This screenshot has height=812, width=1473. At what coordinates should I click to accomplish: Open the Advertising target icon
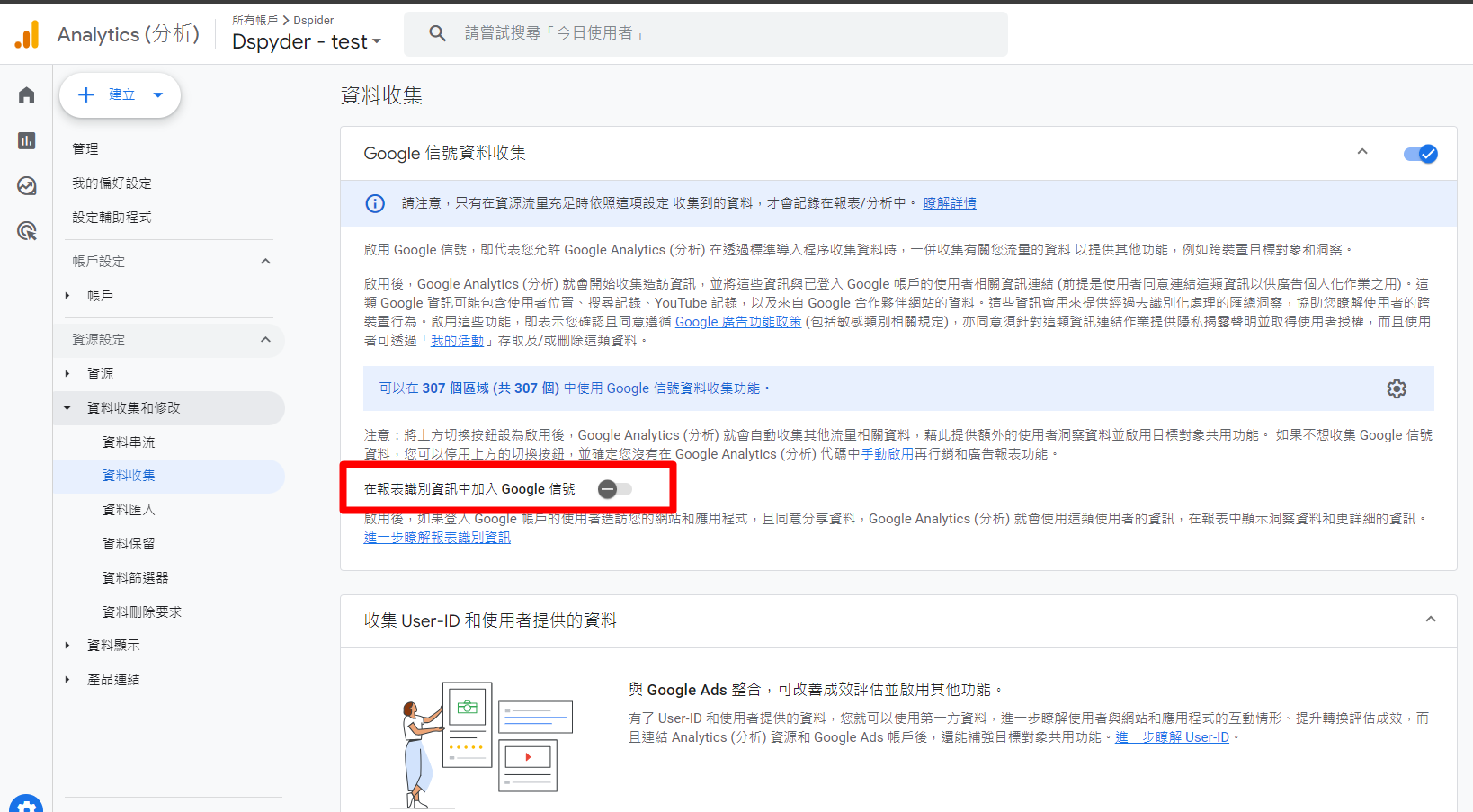click(x=26, y=231)
